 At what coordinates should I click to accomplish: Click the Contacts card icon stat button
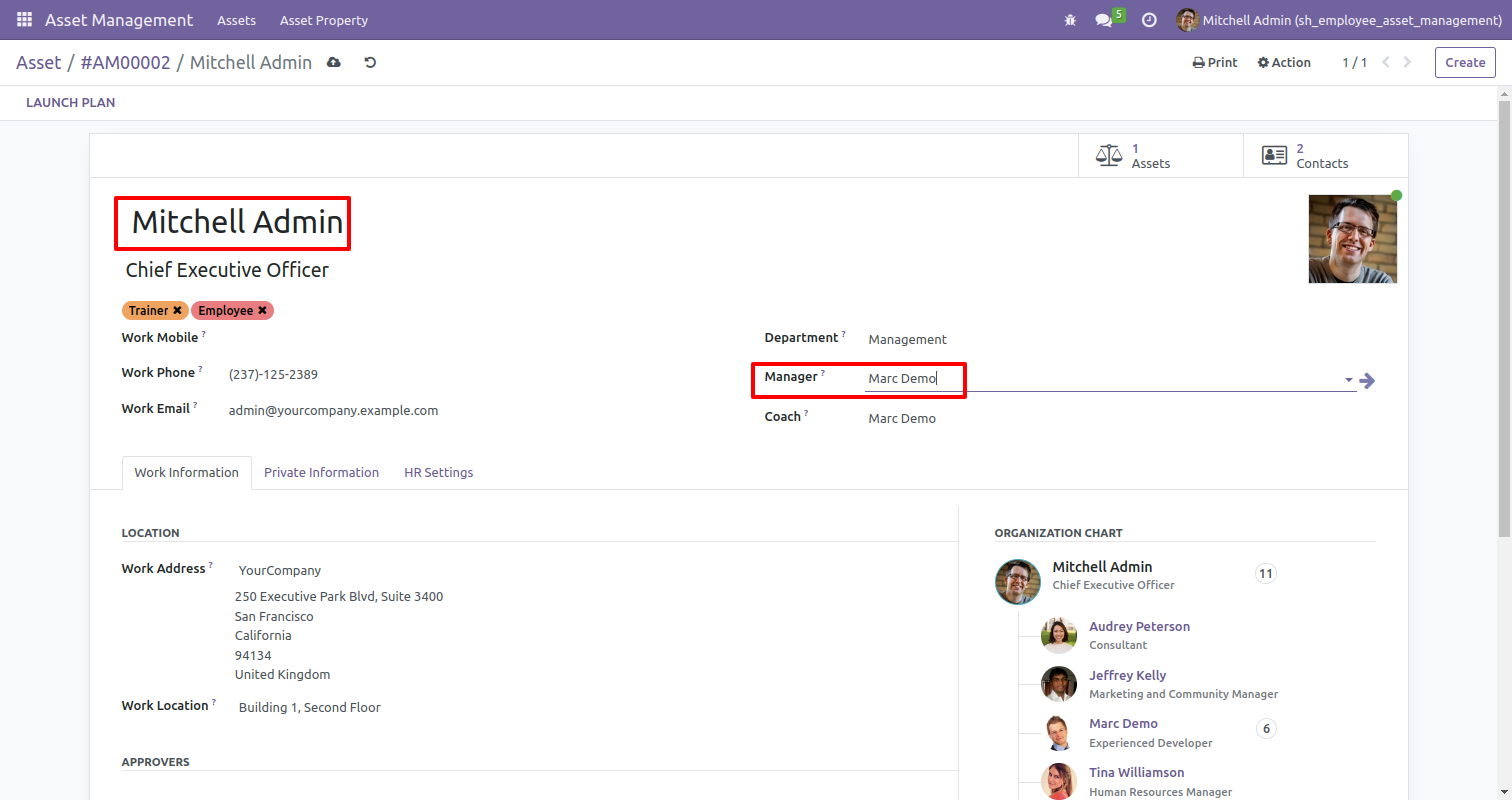[1274, 155]
